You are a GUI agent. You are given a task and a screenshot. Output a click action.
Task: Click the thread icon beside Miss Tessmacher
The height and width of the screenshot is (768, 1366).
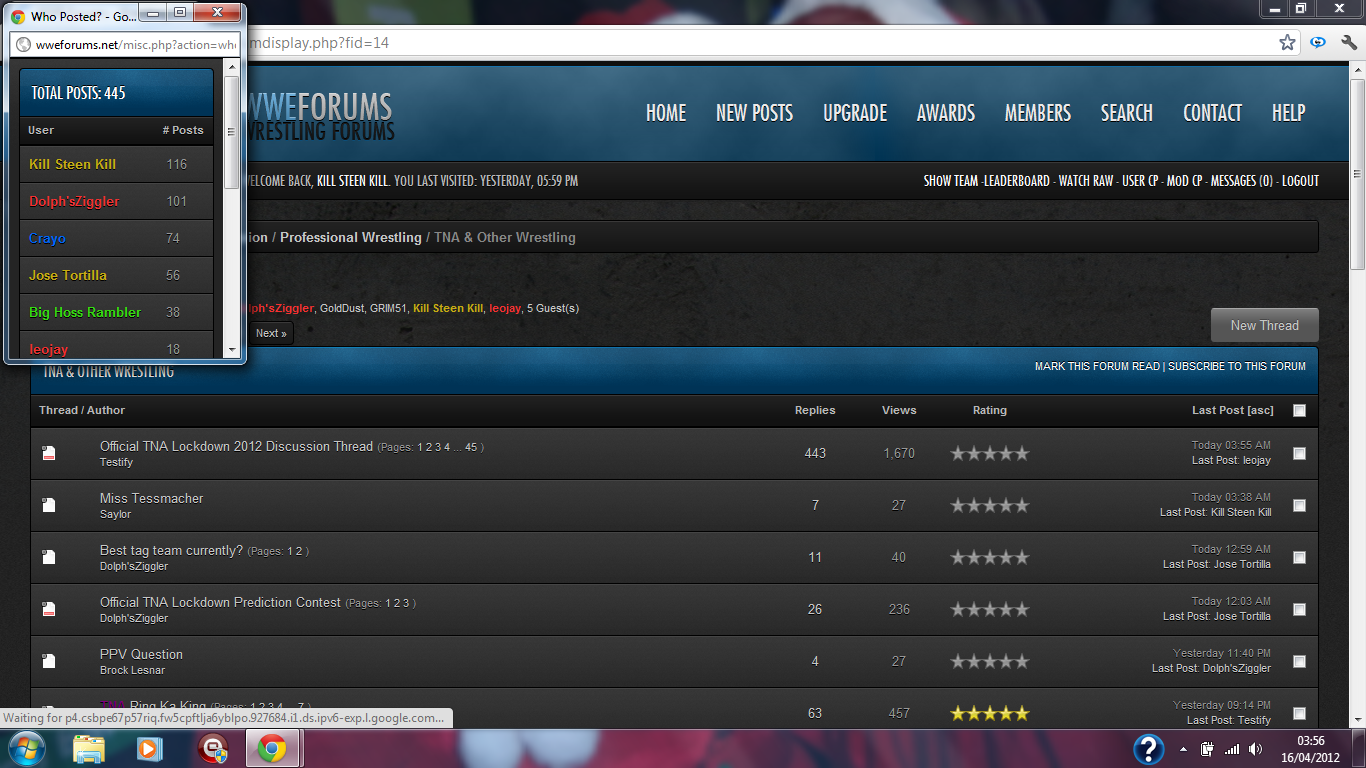49,505
